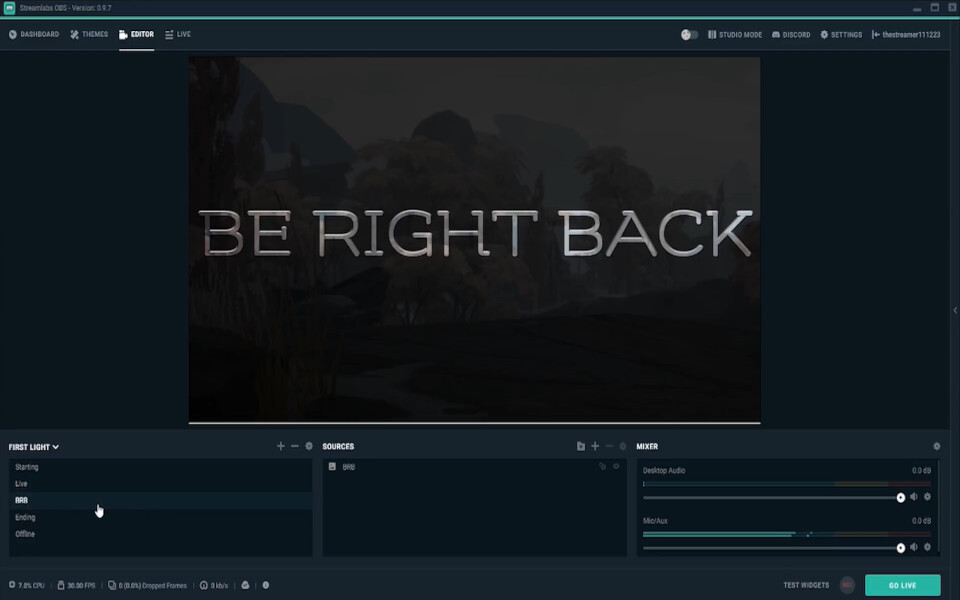The image size is (960, 600).
Task: Click the info icon in status bar
Action: [266, 585]
